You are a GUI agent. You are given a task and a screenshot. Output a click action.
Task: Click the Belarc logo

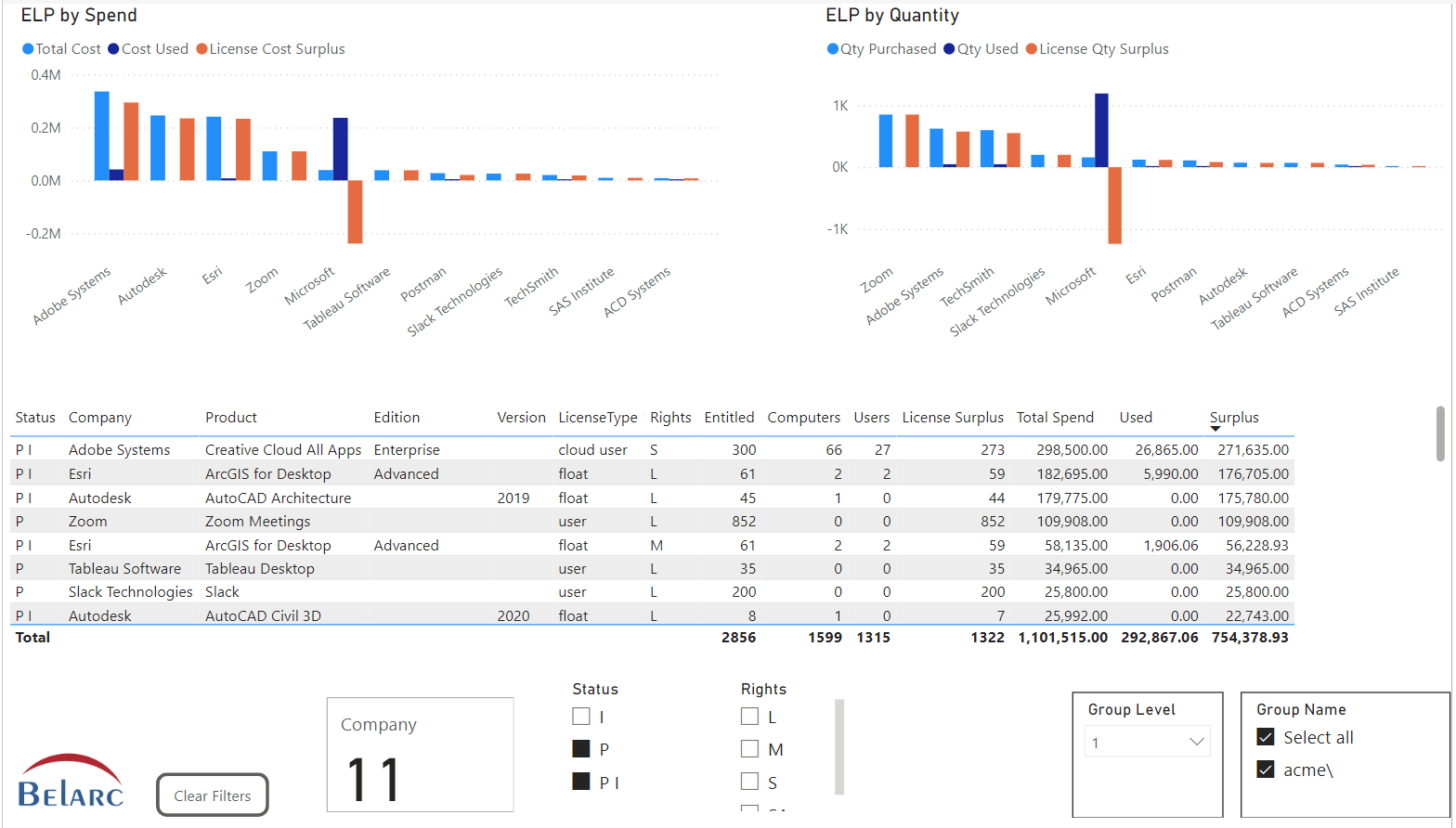(x=71, y=782)
